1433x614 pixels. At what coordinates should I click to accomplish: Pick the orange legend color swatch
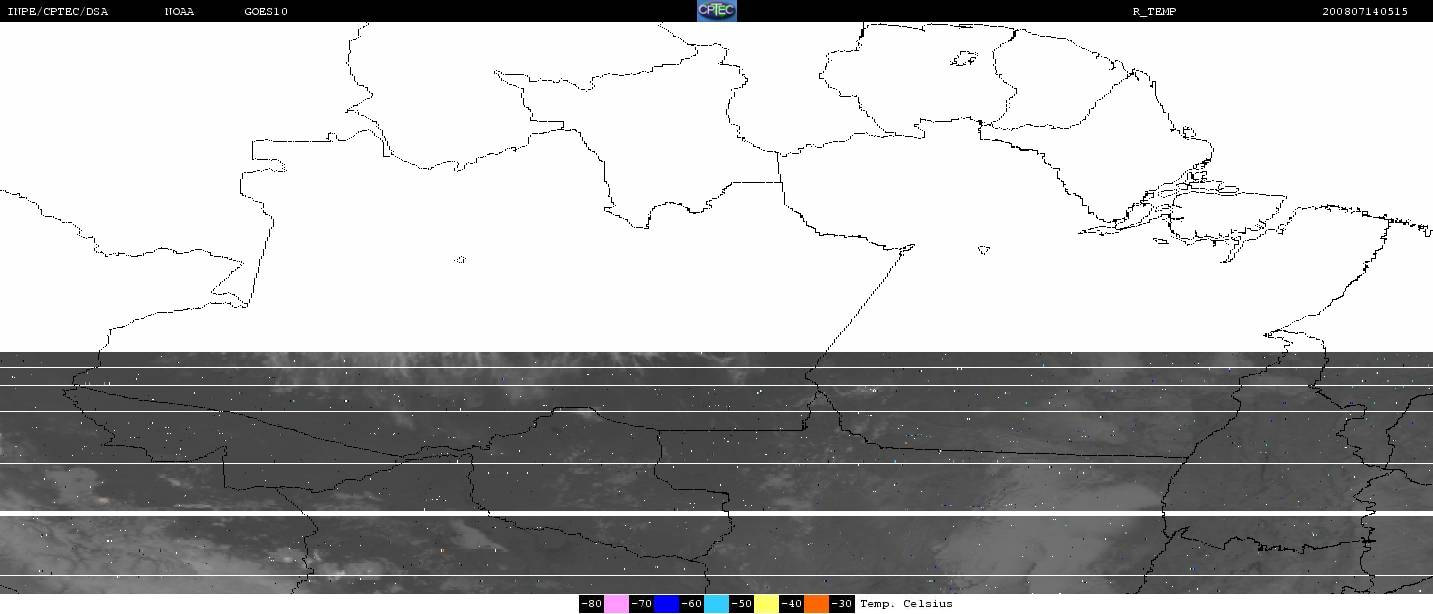[x=816, y=604]
